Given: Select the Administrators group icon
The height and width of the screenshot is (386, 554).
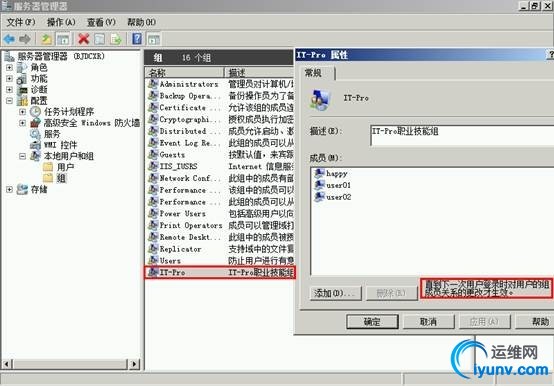Looking at the screenshot, I should pos(153,84).
